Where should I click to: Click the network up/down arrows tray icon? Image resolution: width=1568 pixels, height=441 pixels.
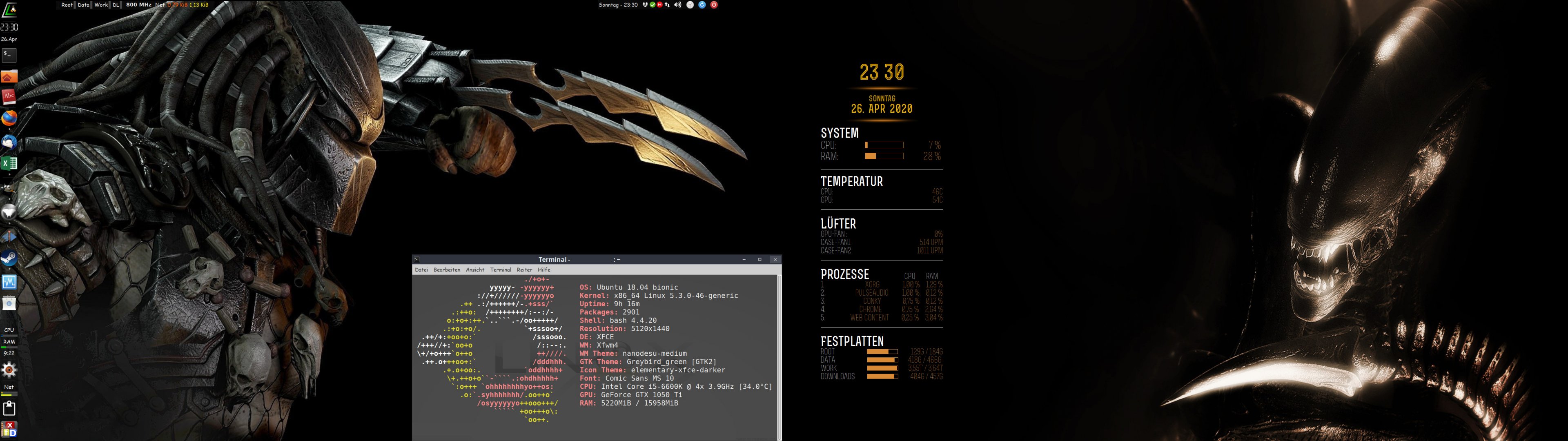click(x=667, y=5)
